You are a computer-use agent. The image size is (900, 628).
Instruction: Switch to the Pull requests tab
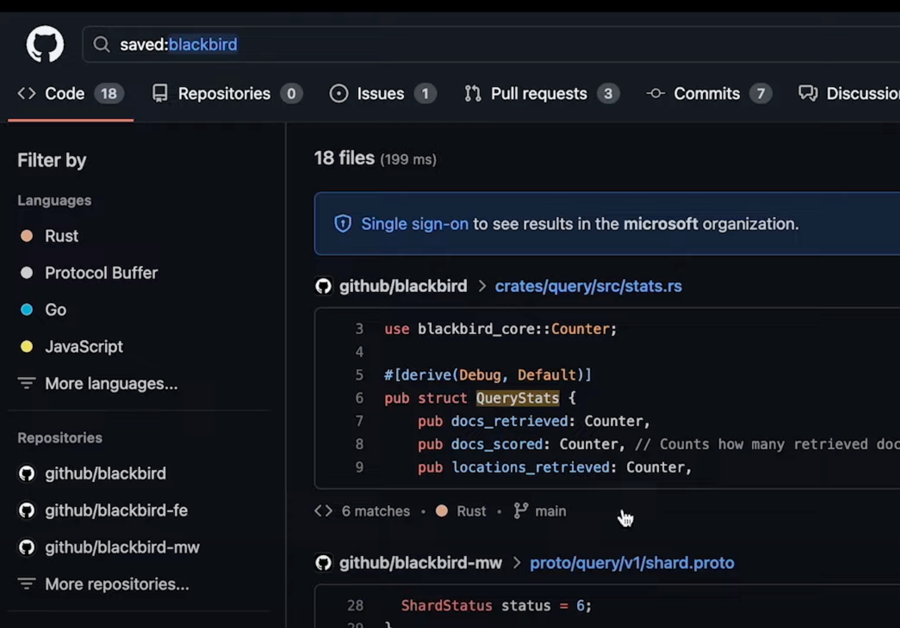[x=538, y=94]
